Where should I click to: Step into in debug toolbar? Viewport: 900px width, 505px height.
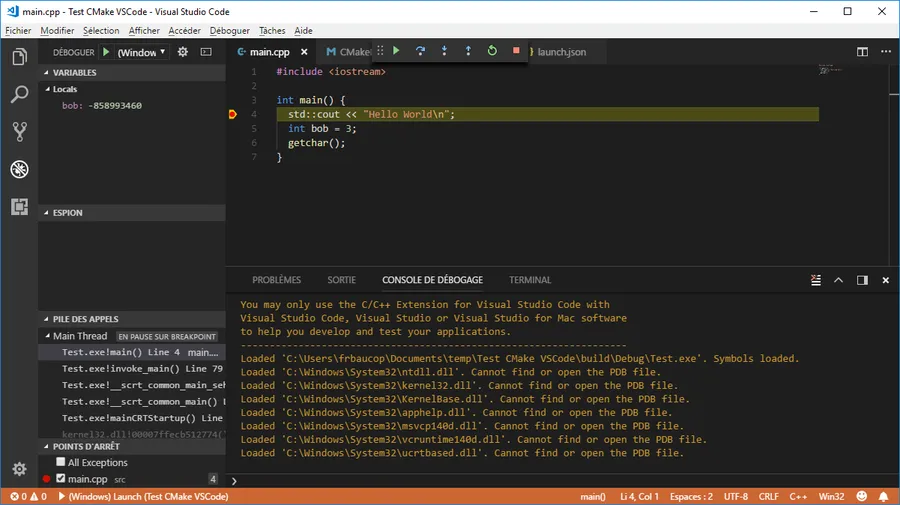pyautogui.click(x=444, y=50)
